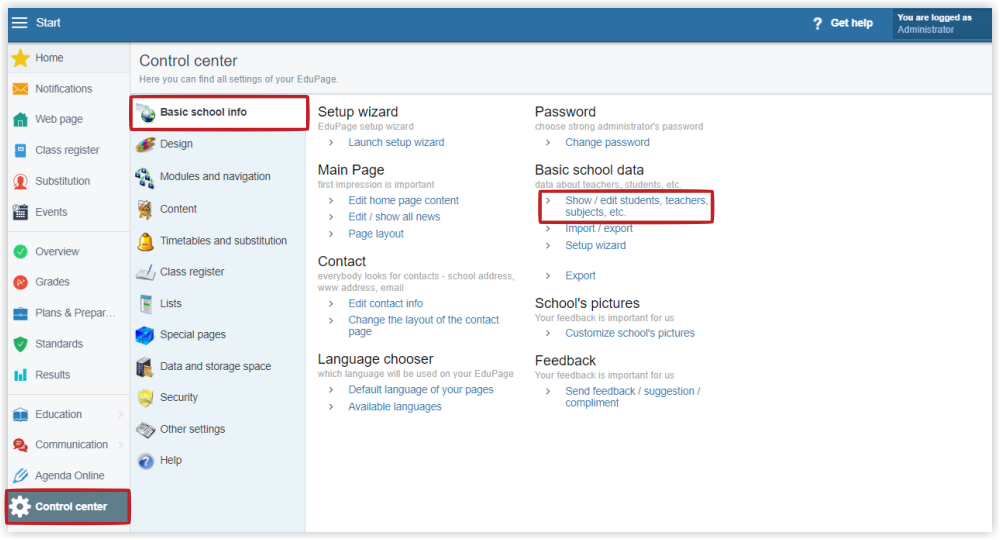Viewport: 1000px width, 540px height.
Task: Click the Overview checkmark icon
Action: [x=20, y=252]
